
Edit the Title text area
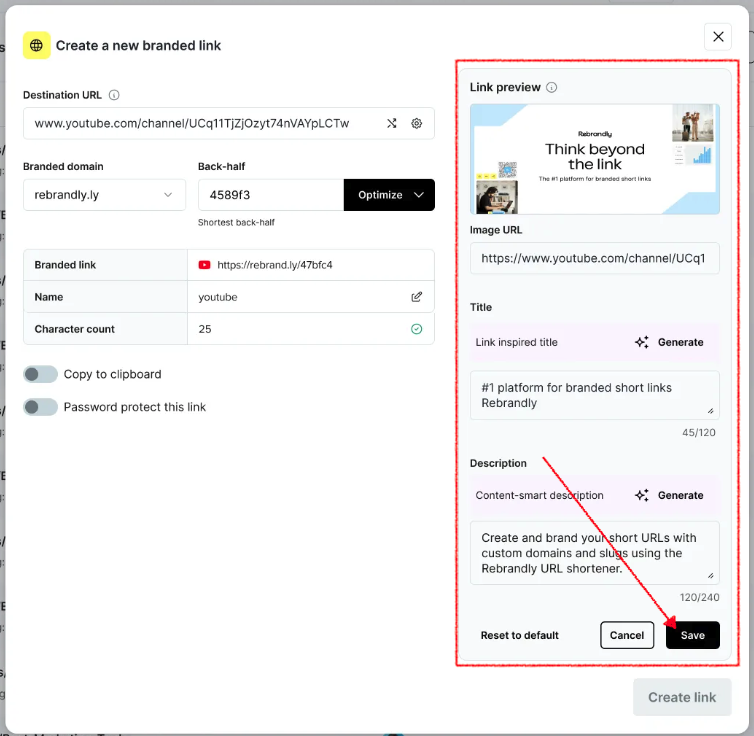pos(595,395)
